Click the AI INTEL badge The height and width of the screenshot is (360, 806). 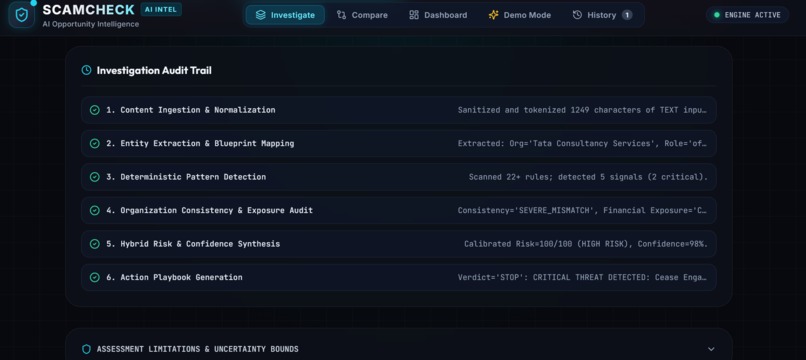click(161, 9)
